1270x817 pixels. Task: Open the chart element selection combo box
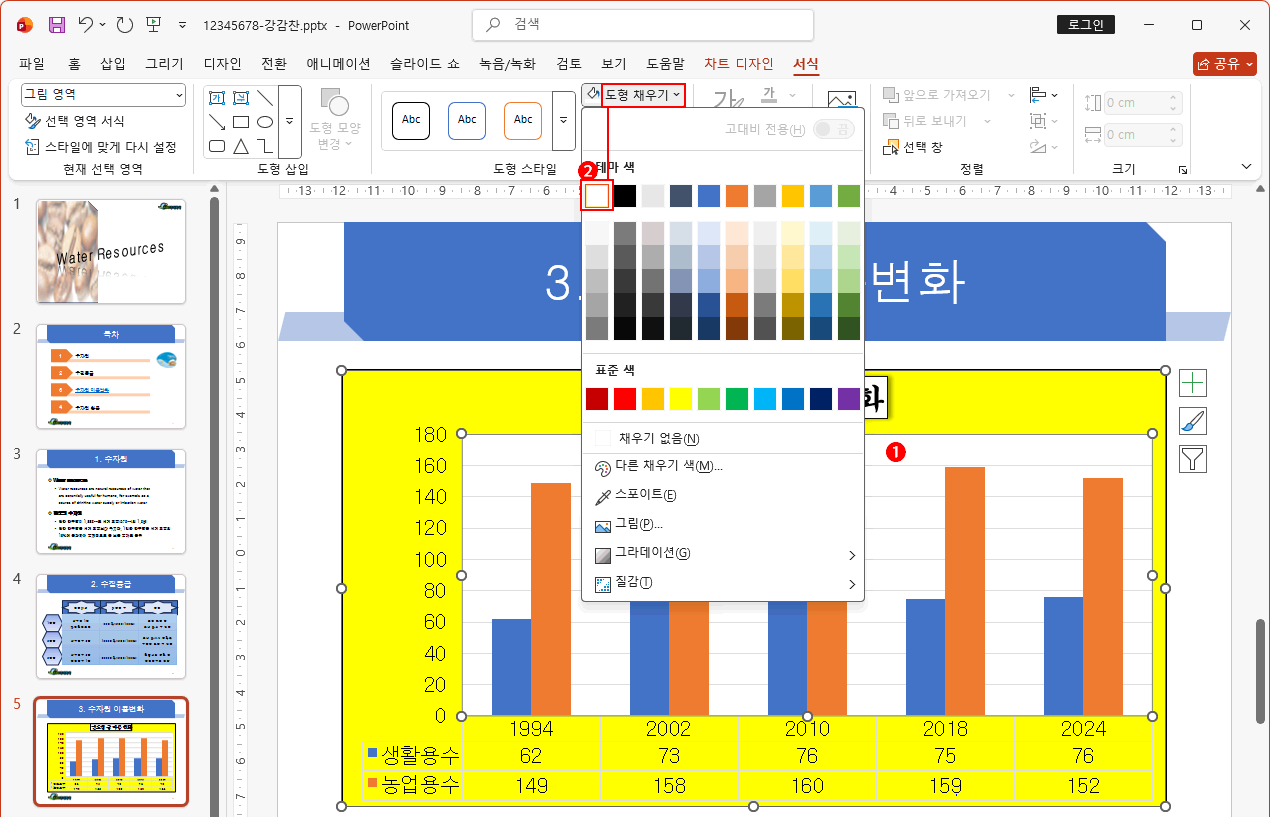103,95
